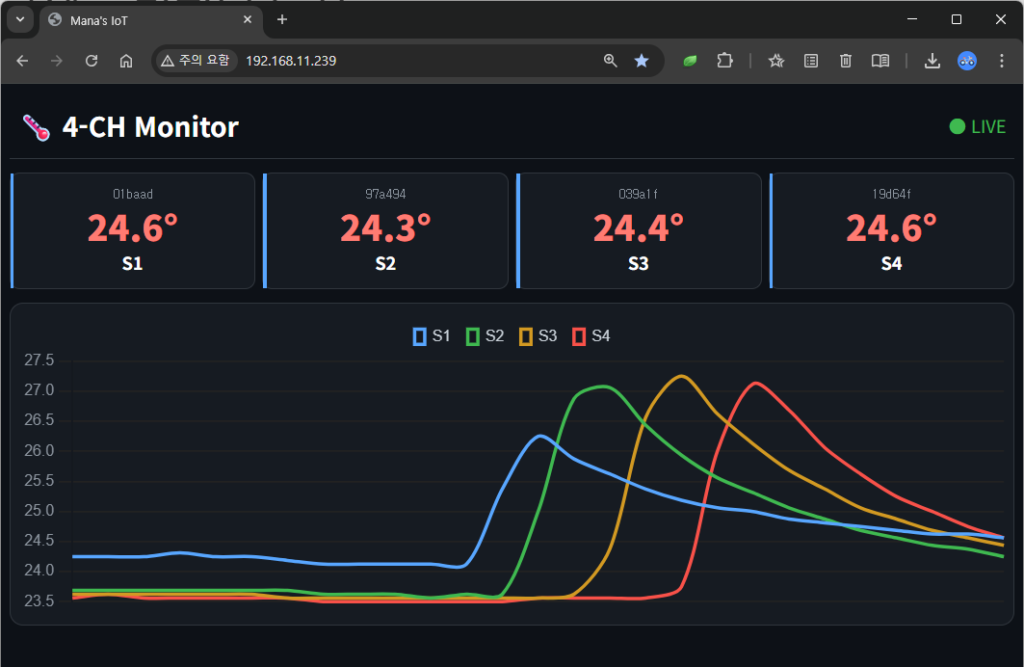This screenshot has width=1024, height=667.
Task: Toggle S2 series visibility in chart legend
Action: [484, 336]
